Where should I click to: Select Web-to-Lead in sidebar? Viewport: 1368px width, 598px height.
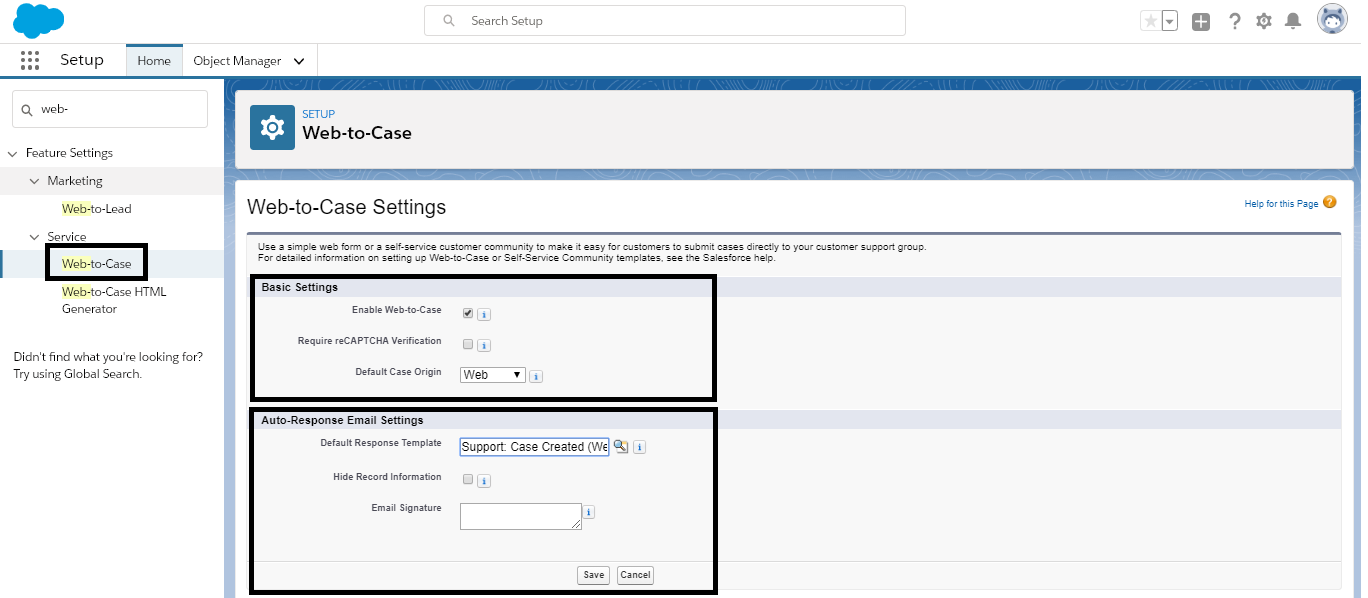(97, 209)
